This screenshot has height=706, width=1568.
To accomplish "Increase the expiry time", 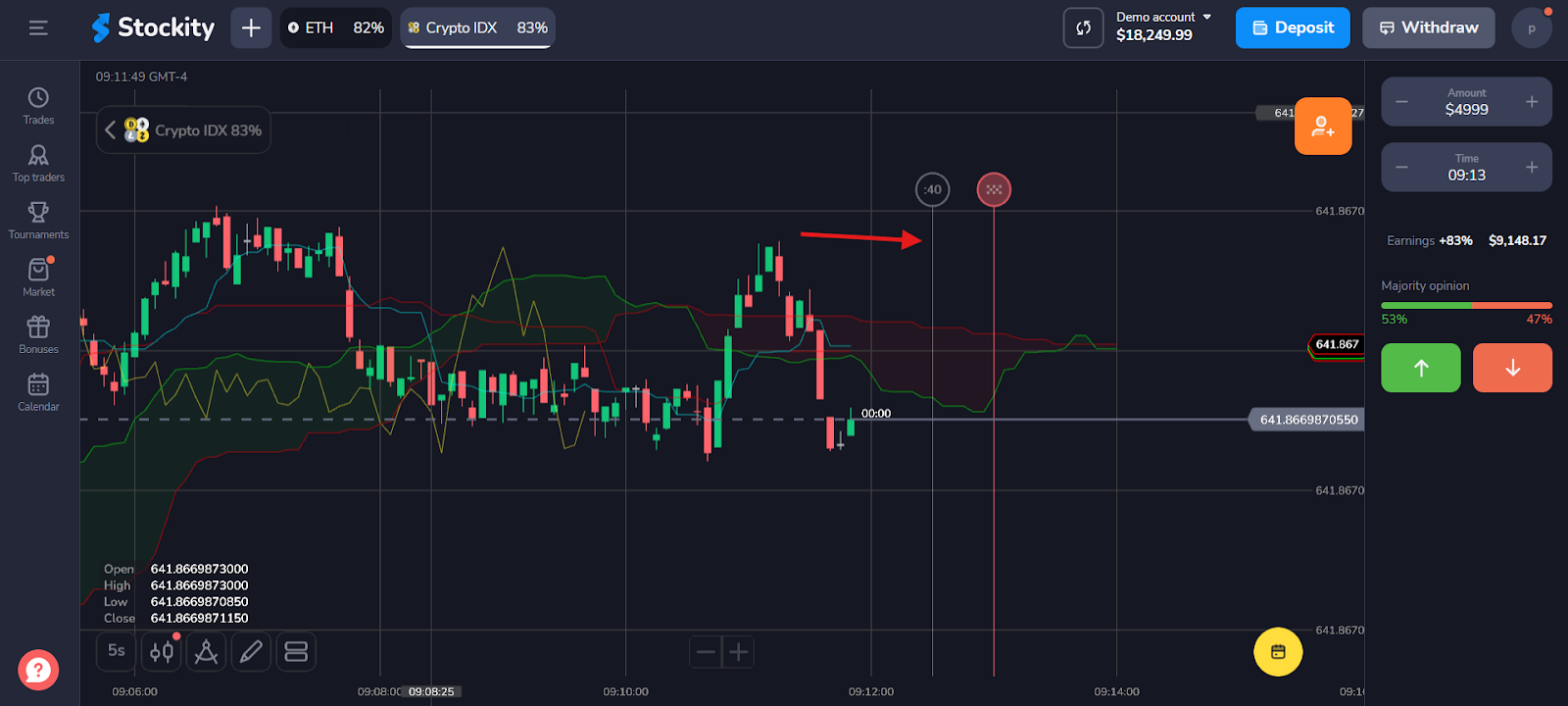I will pyautogui.click(x=1532, y=168).
